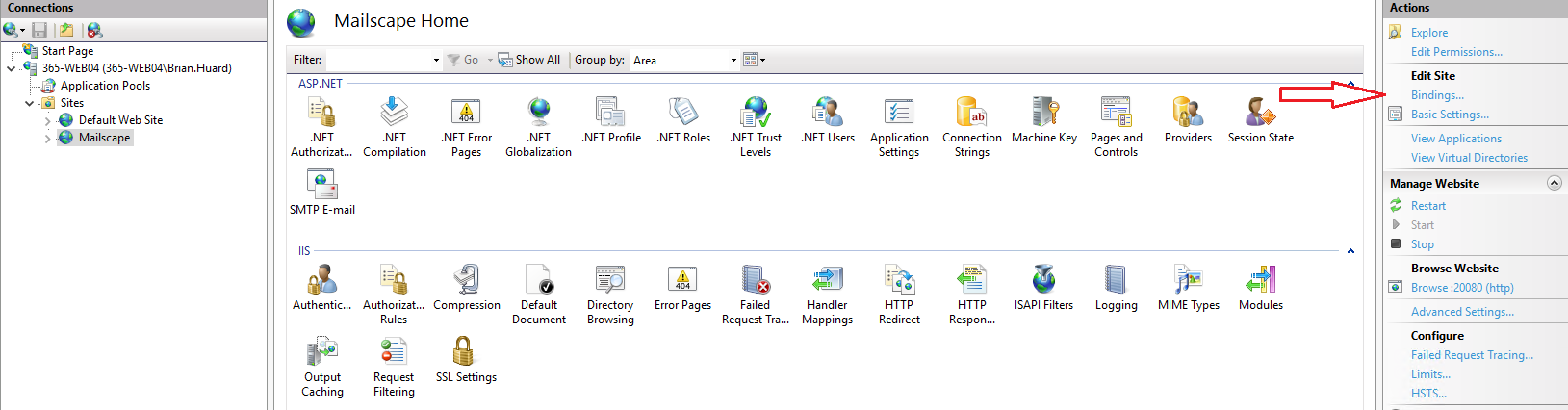Select IIS Error Pages icon
Viewport: 1568px width, 410px height.
click(x=682, y=287)
